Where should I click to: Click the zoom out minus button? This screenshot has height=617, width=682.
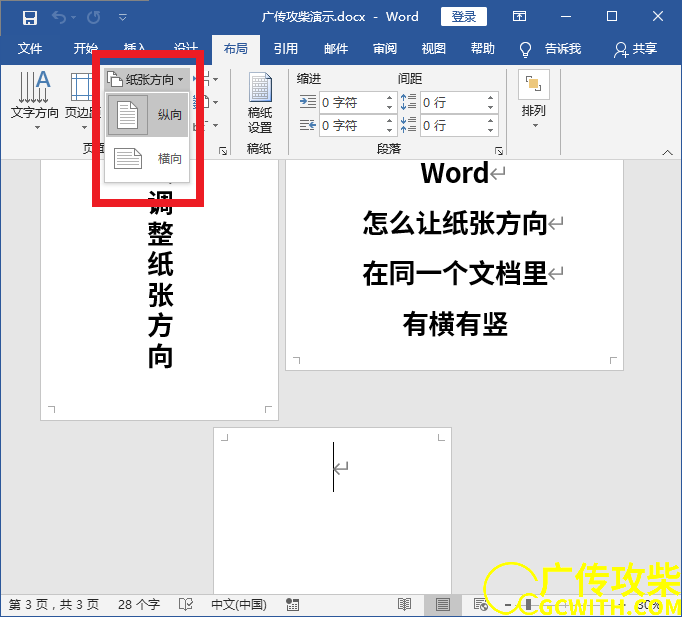point(508,605)
